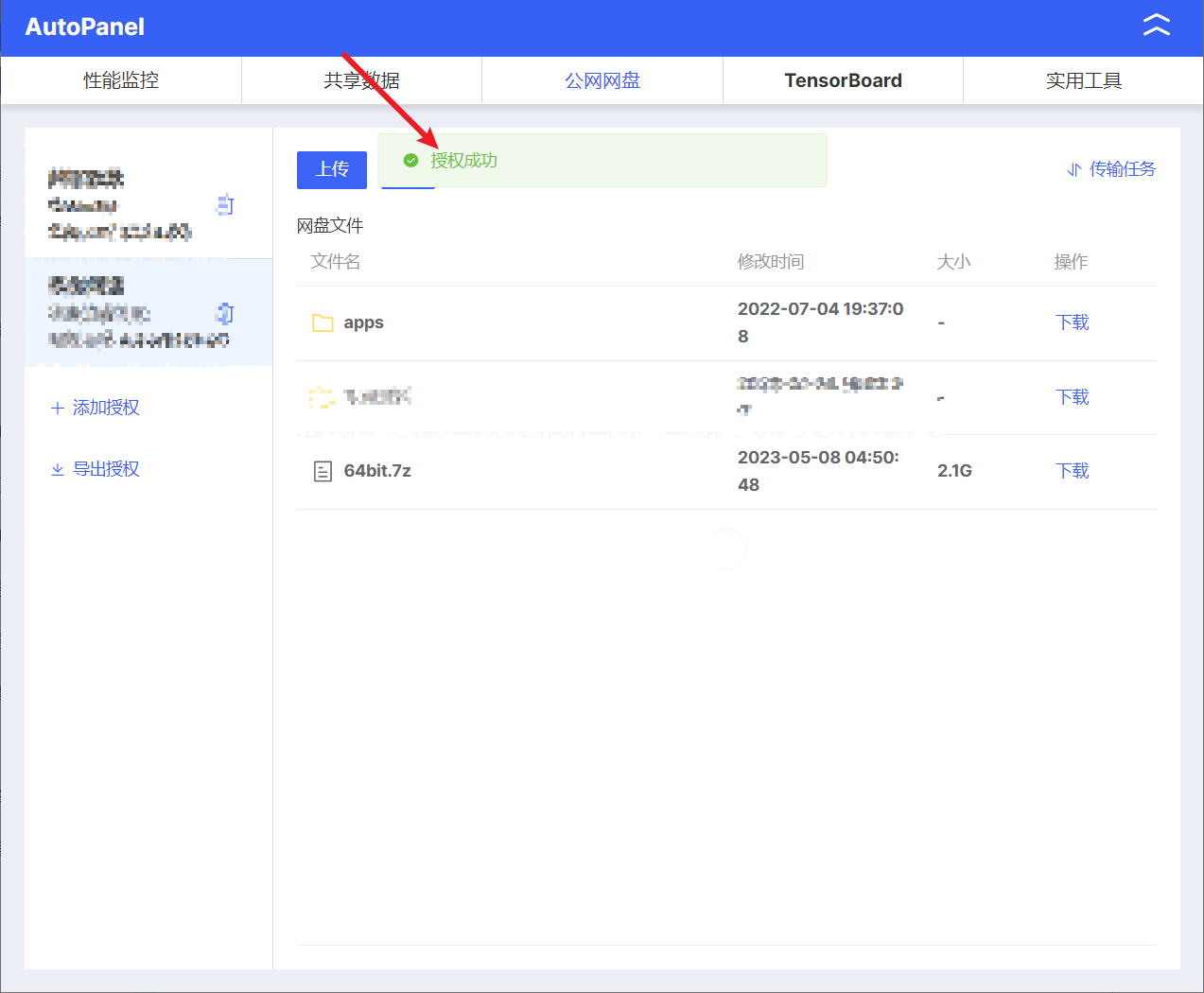Image resolution: width=1204 pixels, height=993 pixels.
Task: Click the plus icon next to 添加授权
Action: (x=57, y=407)
